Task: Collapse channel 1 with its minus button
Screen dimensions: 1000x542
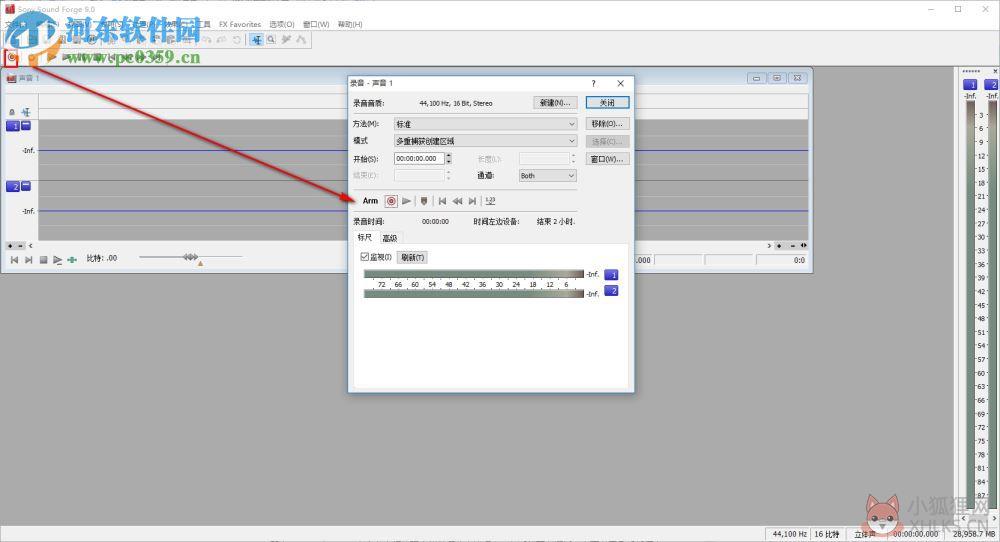Action: coord(26,126)
